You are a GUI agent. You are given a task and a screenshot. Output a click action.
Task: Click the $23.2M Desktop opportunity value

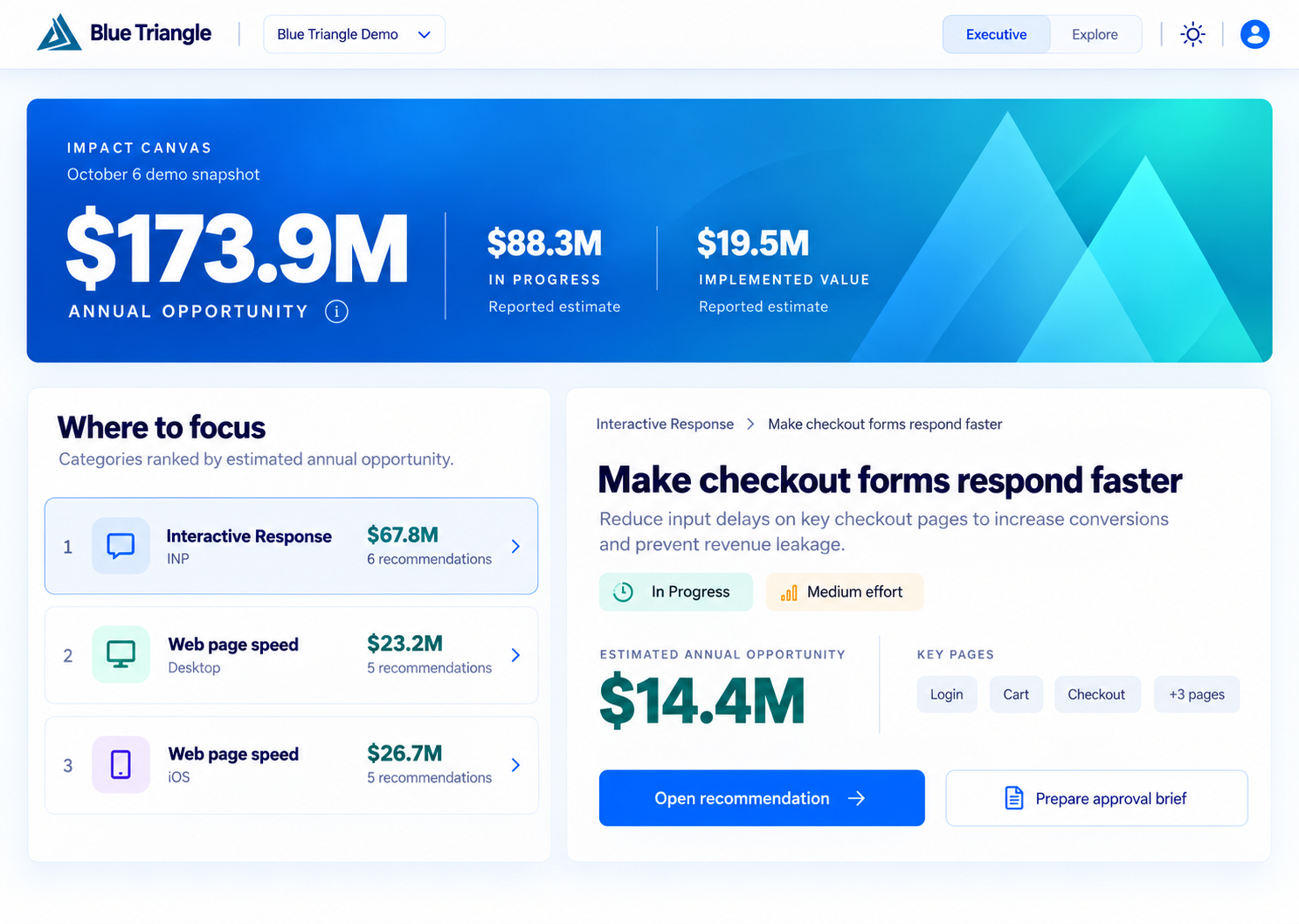(x=404, y=644)
